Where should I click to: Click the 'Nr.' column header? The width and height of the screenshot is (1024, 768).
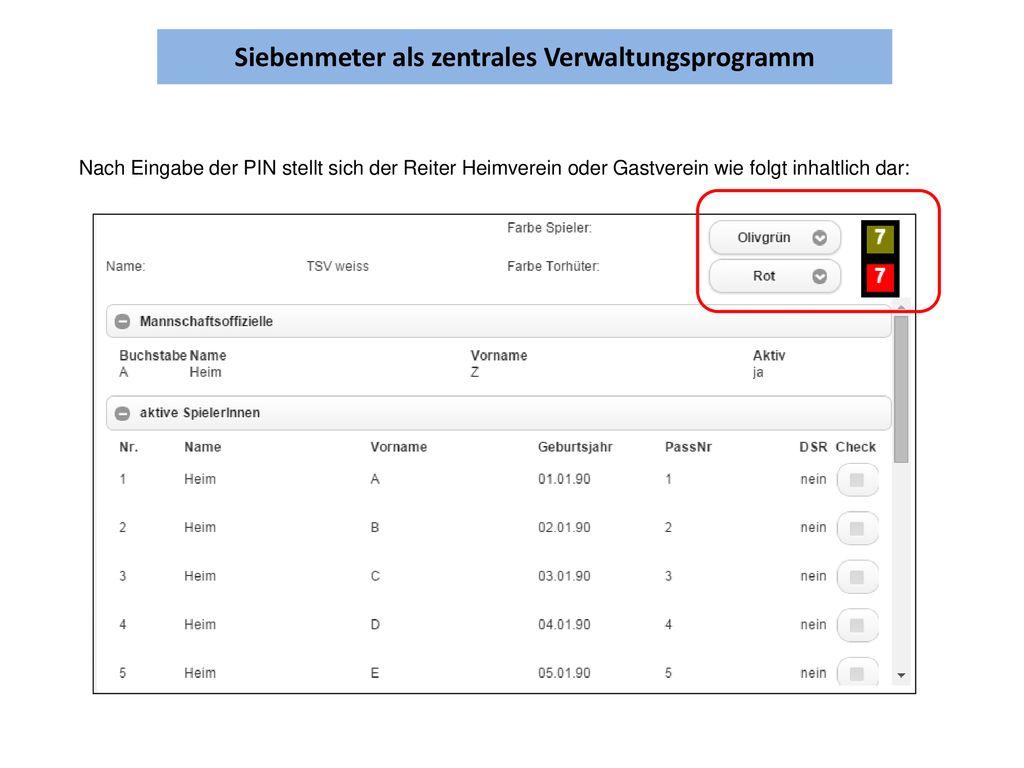click(x=129, y=447)
